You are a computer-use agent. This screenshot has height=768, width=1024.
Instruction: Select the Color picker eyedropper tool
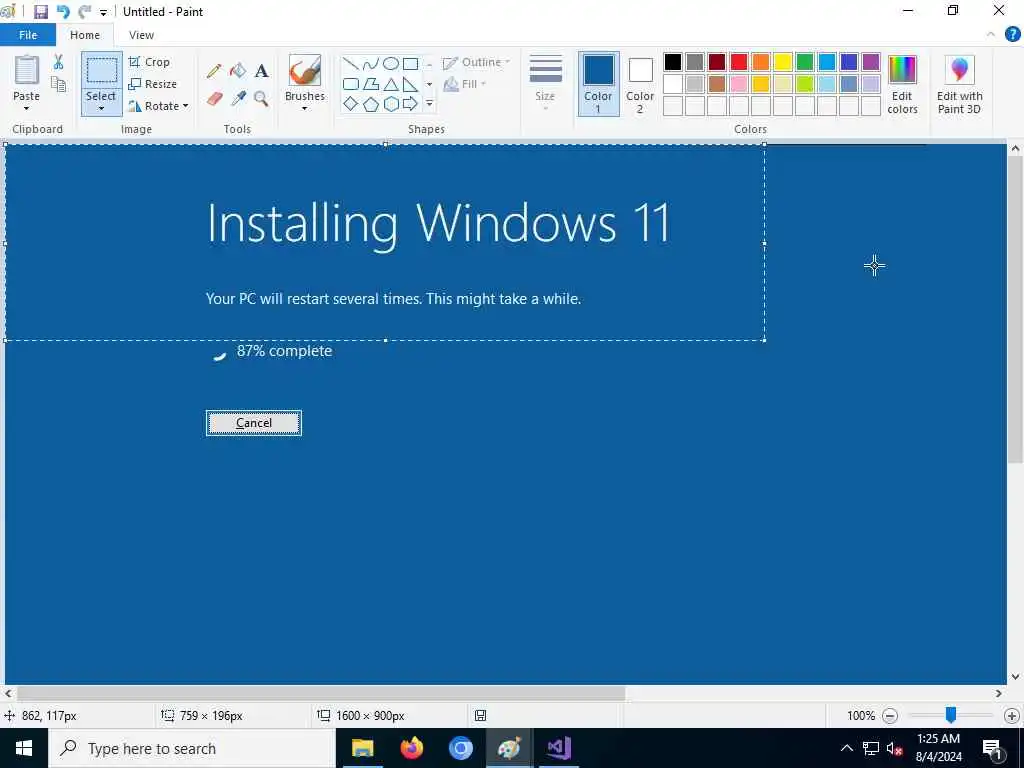(x=238, y=99)
